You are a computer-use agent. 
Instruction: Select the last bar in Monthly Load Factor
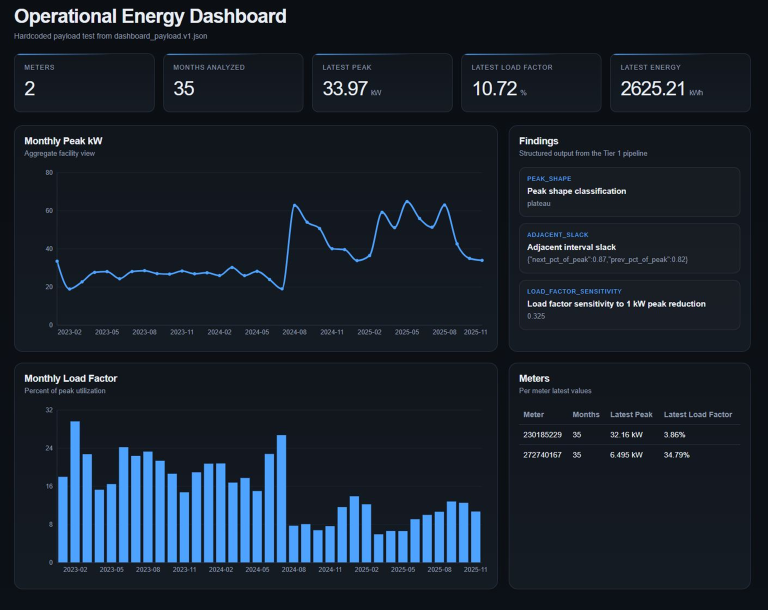(x=476, y=537)
